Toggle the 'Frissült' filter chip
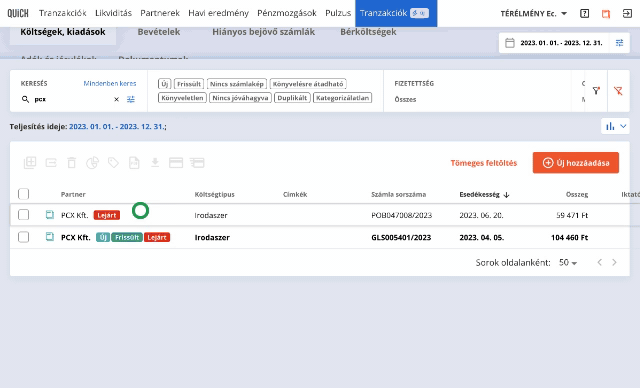Screen dimensions: 640x388 (x=189, y=84)
